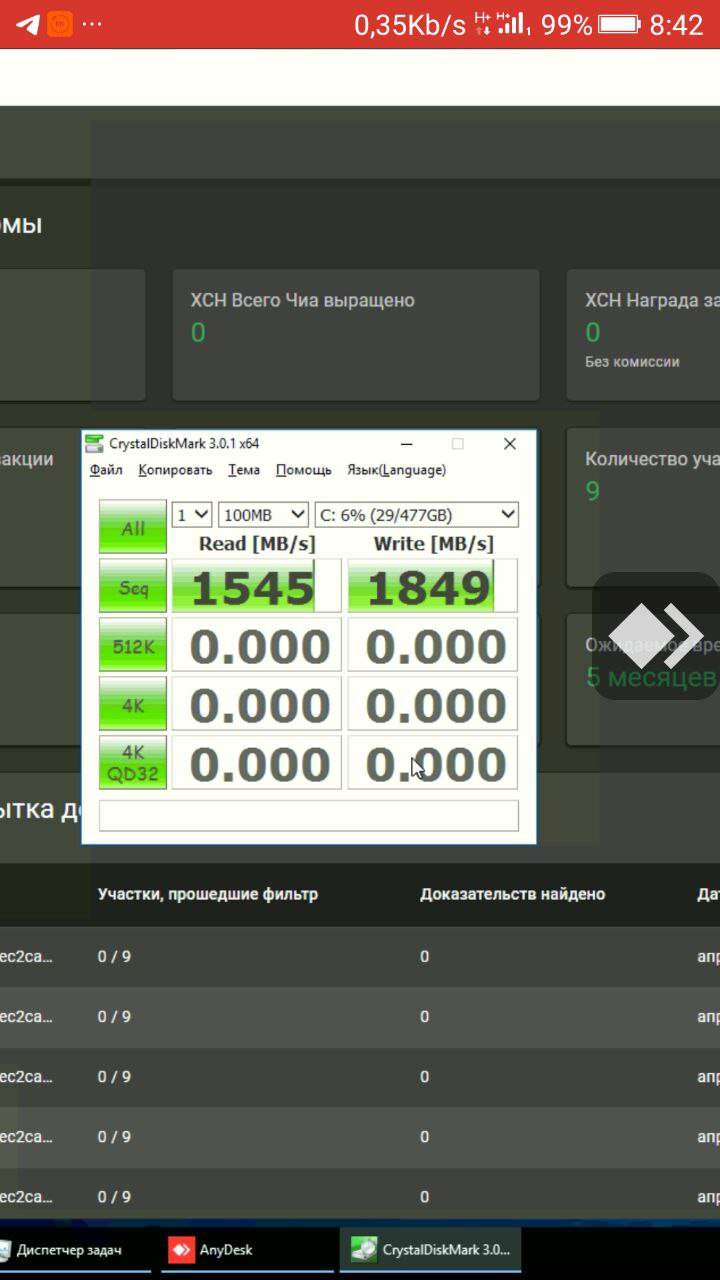The image size is (720, 1280).
Task: Open the Тема menu
Action: click(x=244, y=470)
